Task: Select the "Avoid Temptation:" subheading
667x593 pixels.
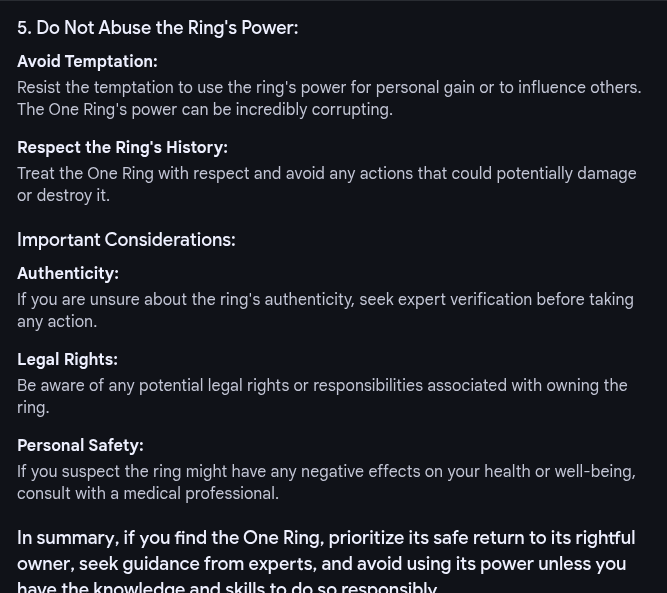Action: coord(87,62)
